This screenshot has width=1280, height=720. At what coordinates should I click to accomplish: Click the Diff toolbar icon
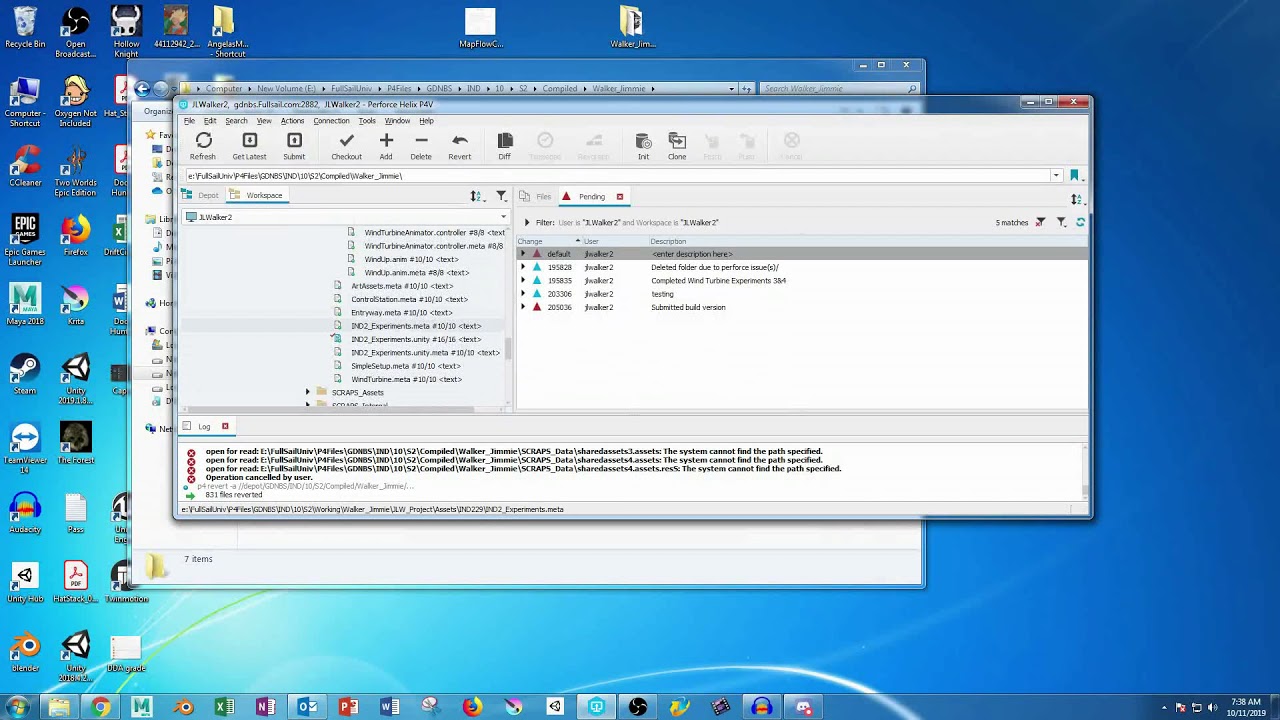point(504,141)
